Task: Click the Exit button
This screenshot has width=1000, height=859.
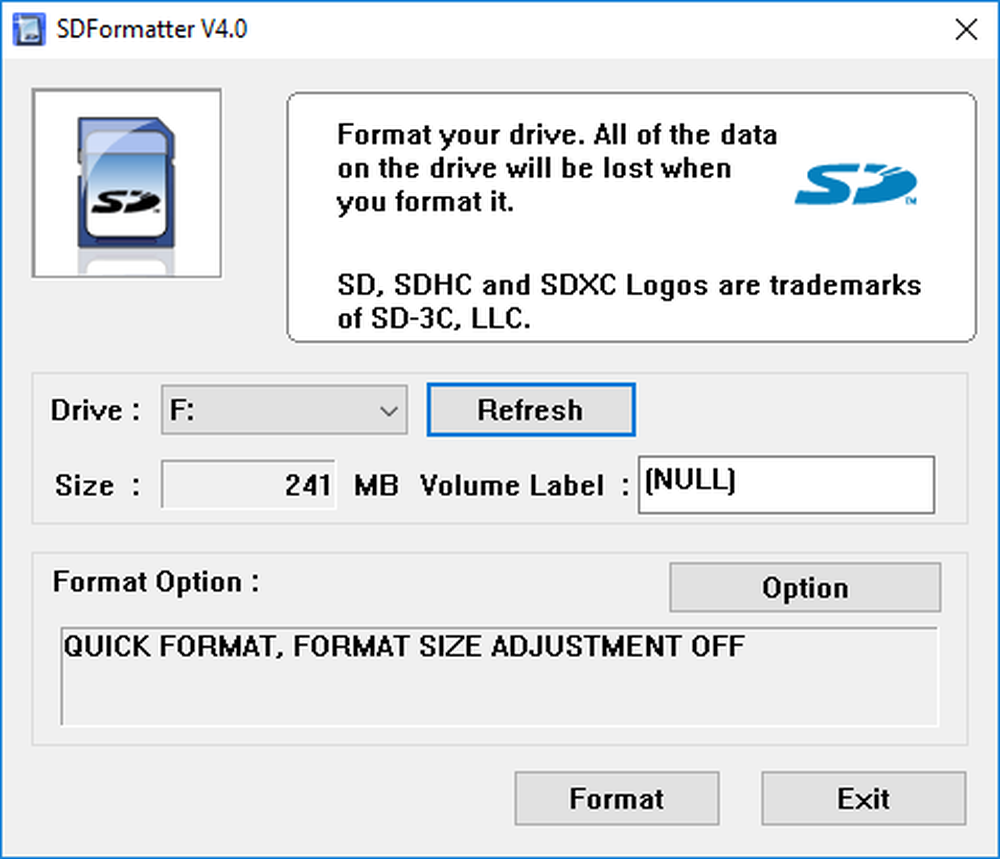Action: point(864,798)
